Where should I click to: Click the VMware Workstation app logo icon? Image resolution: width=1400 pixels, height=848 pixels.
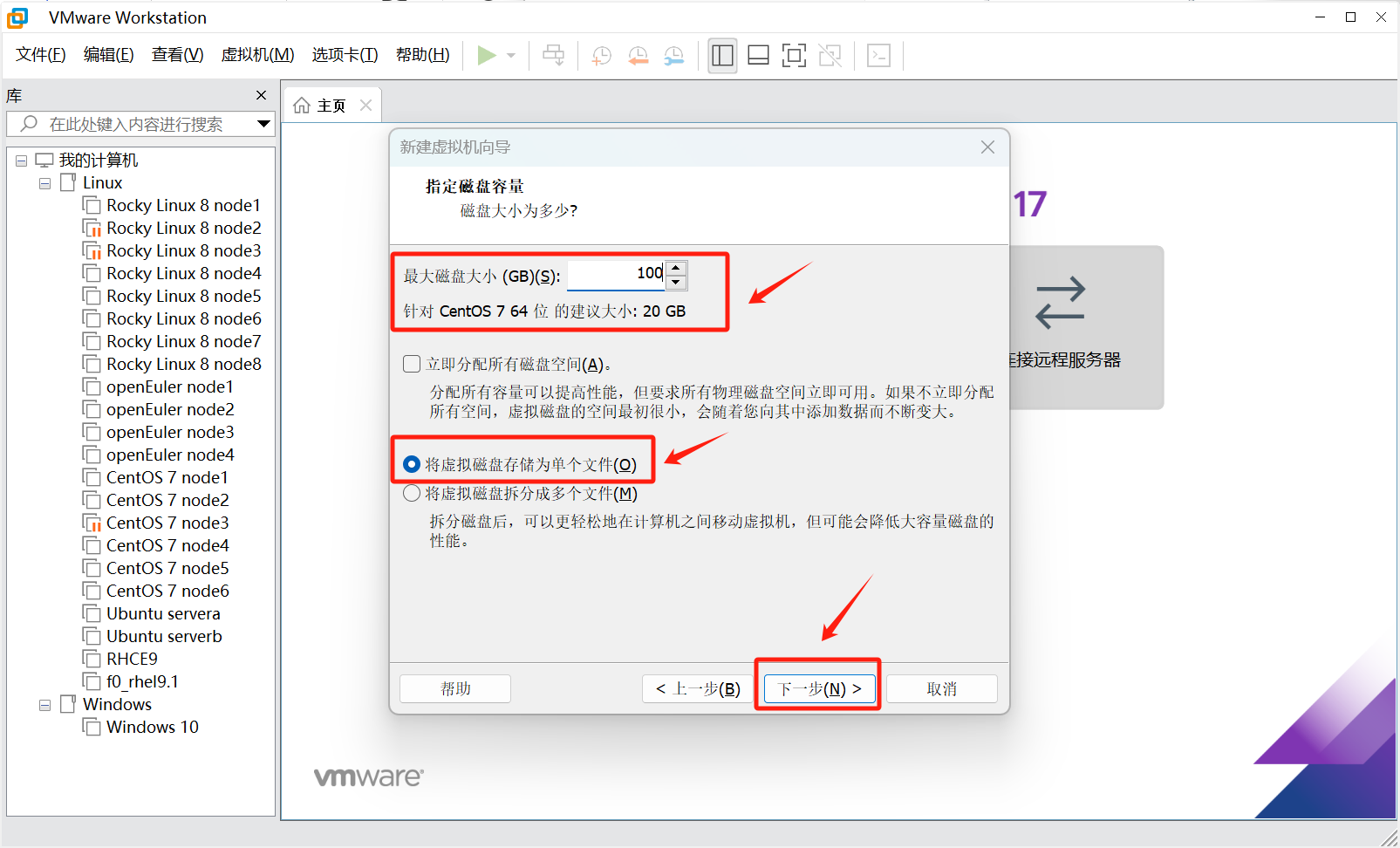pos(17,17)
